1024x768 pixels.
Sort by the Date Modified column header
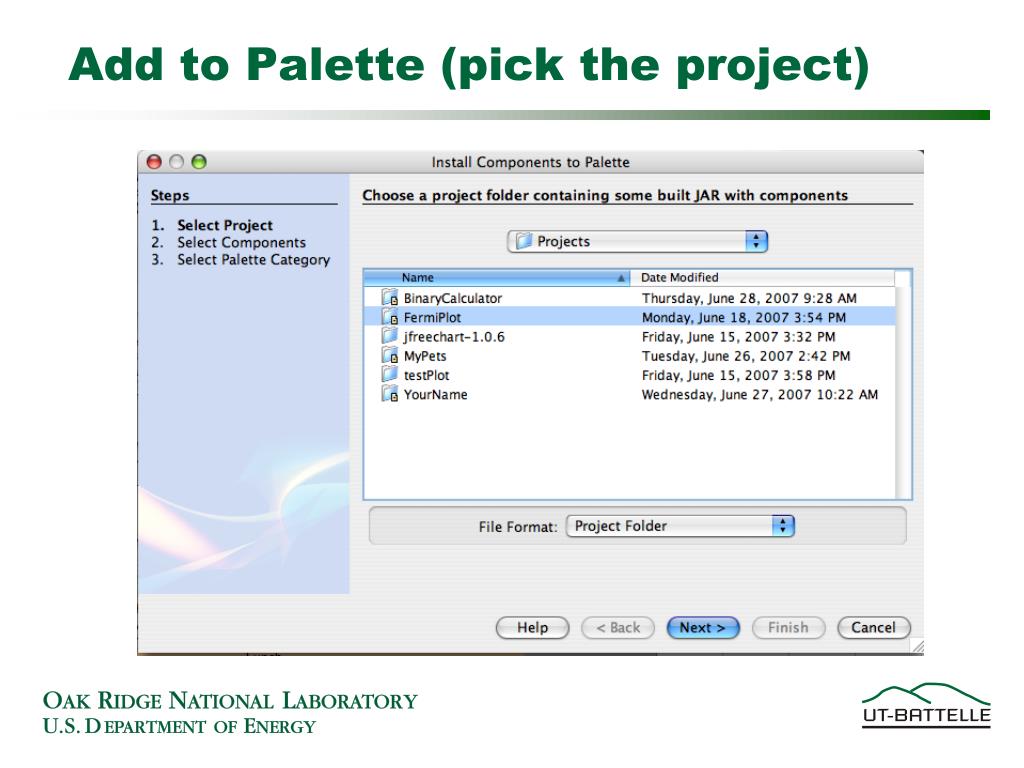click(x=763, y=278)
